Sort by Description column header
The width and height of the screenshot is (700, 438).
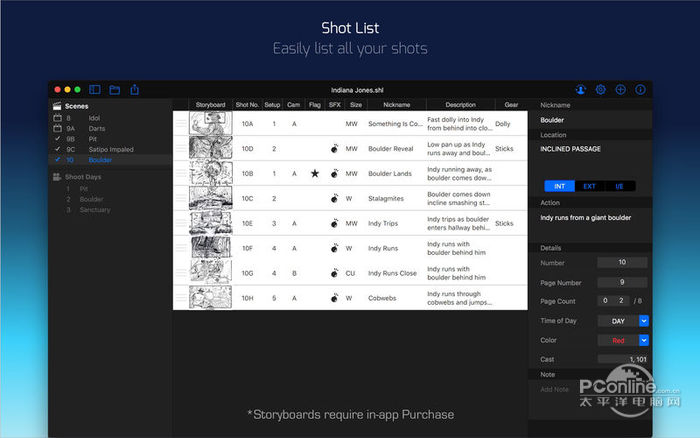(460, 105)
